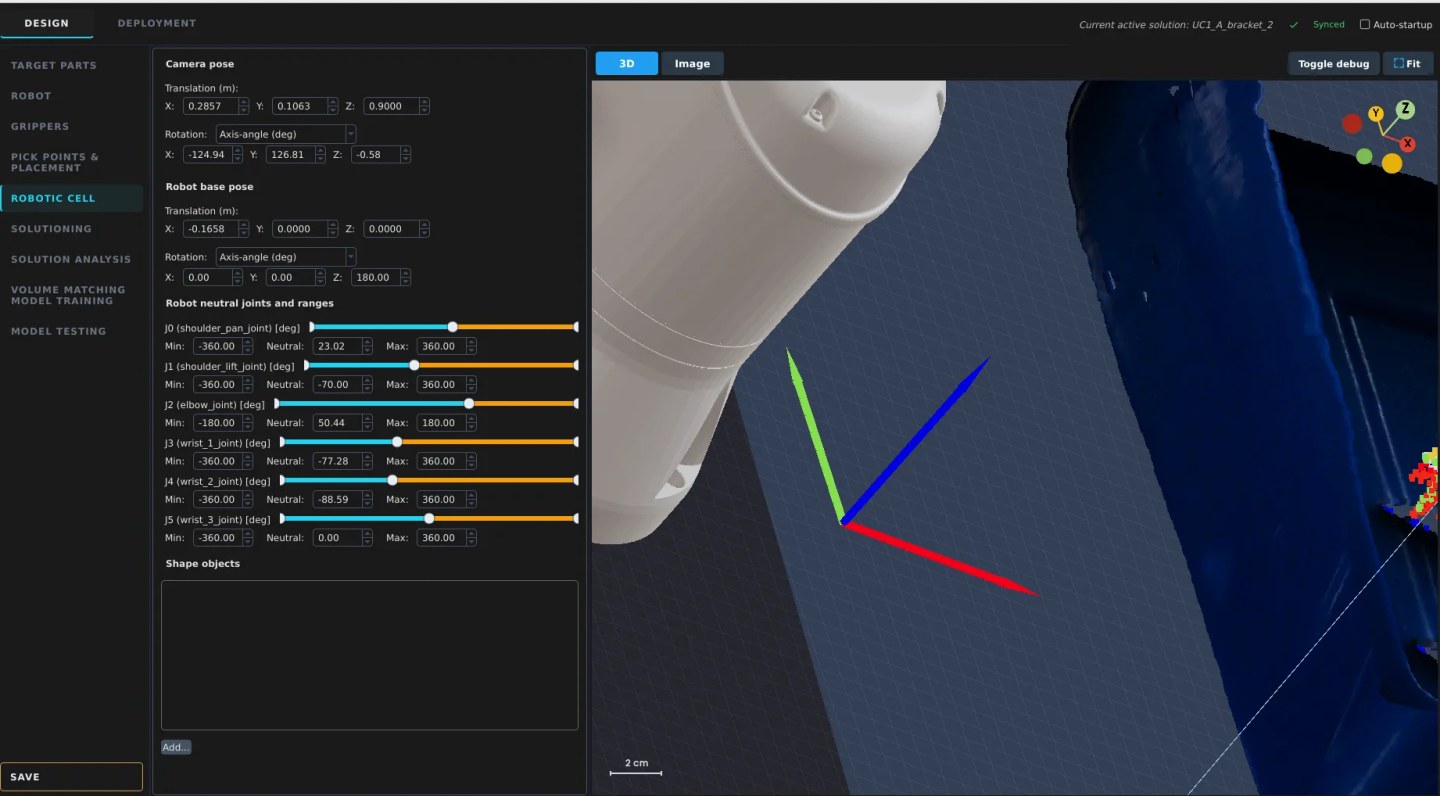Select the 3D view tab
Image resolution: width=1440 pixels, height=796 pixels.
tap(627, 64)
